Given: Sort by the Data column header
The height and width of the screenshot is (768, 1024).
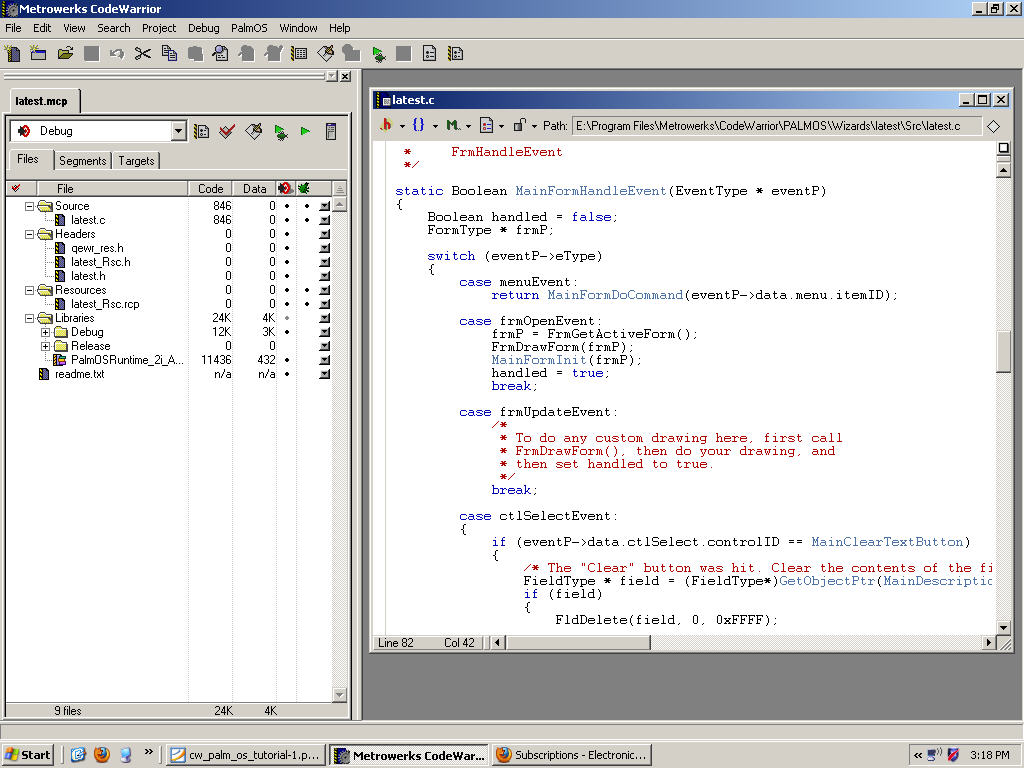Looking at the screenshot, I should point(255,189).
